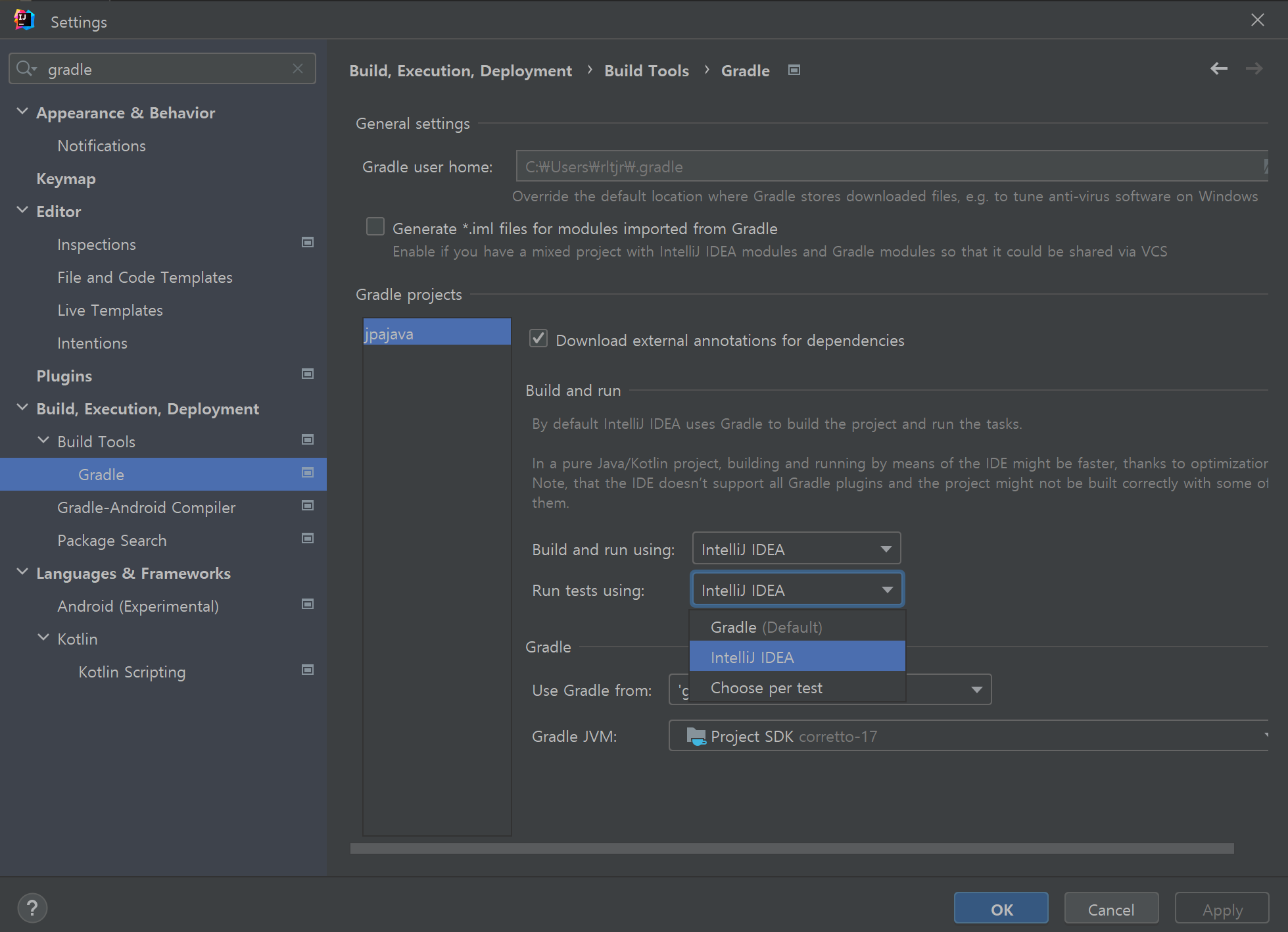Image resolution: width=1288 pixels, height=932 pixels.
Task: Collapse the Appearance & Behavior section
Action: point(22,112)
